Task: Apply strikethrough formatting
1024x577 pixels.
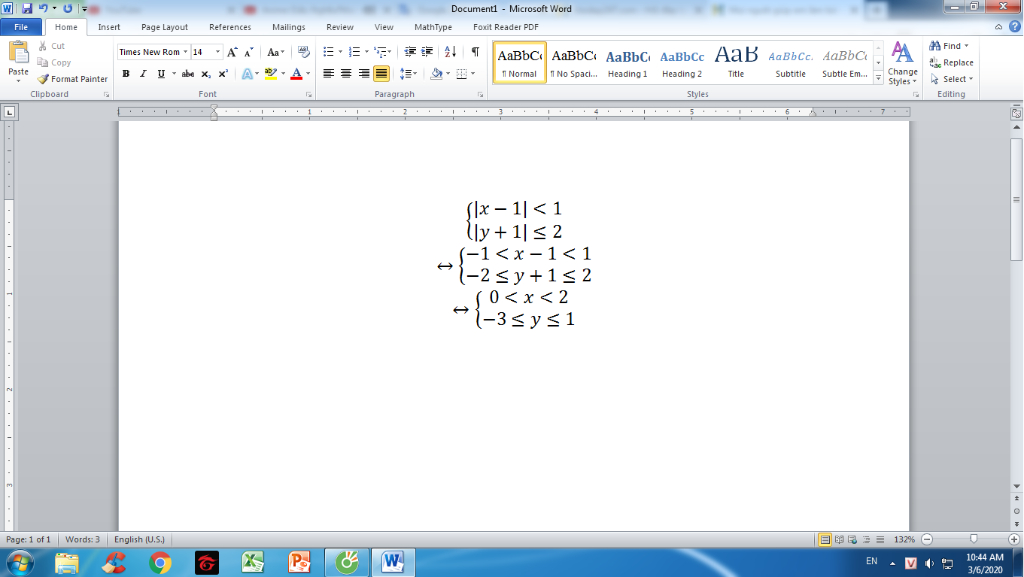Action: [x=187, y=74]
